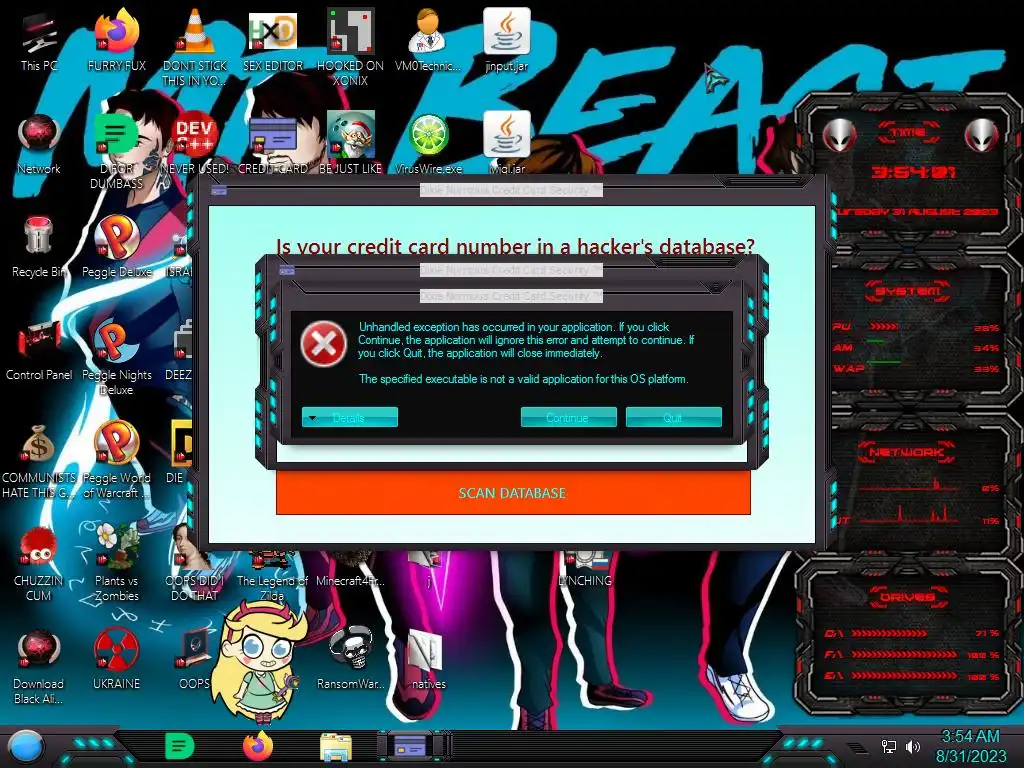Click the right alien head in TIME widget
The width and height of the screenshot is (1024, 768).
(x=982, y=136)
